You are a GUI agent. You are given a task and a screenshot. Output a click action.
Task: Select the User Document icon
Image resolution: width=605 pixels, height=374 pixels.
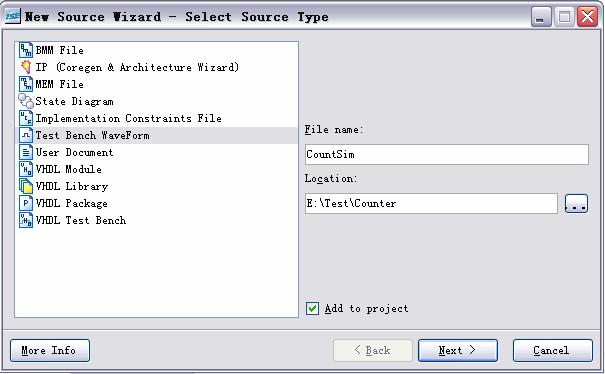(x=26, y=152)
